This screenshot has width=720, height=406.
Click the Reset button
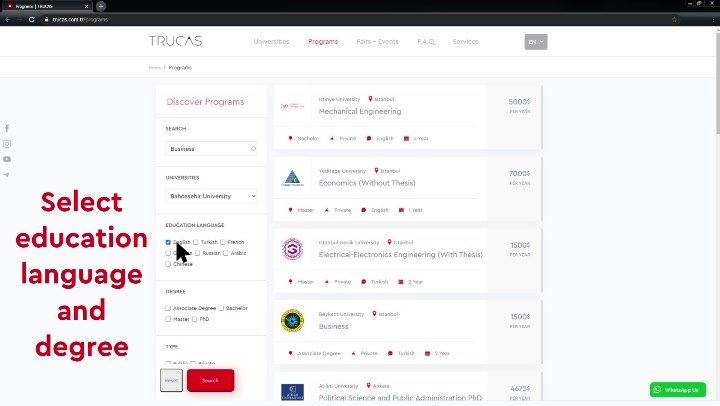[171, 380]
